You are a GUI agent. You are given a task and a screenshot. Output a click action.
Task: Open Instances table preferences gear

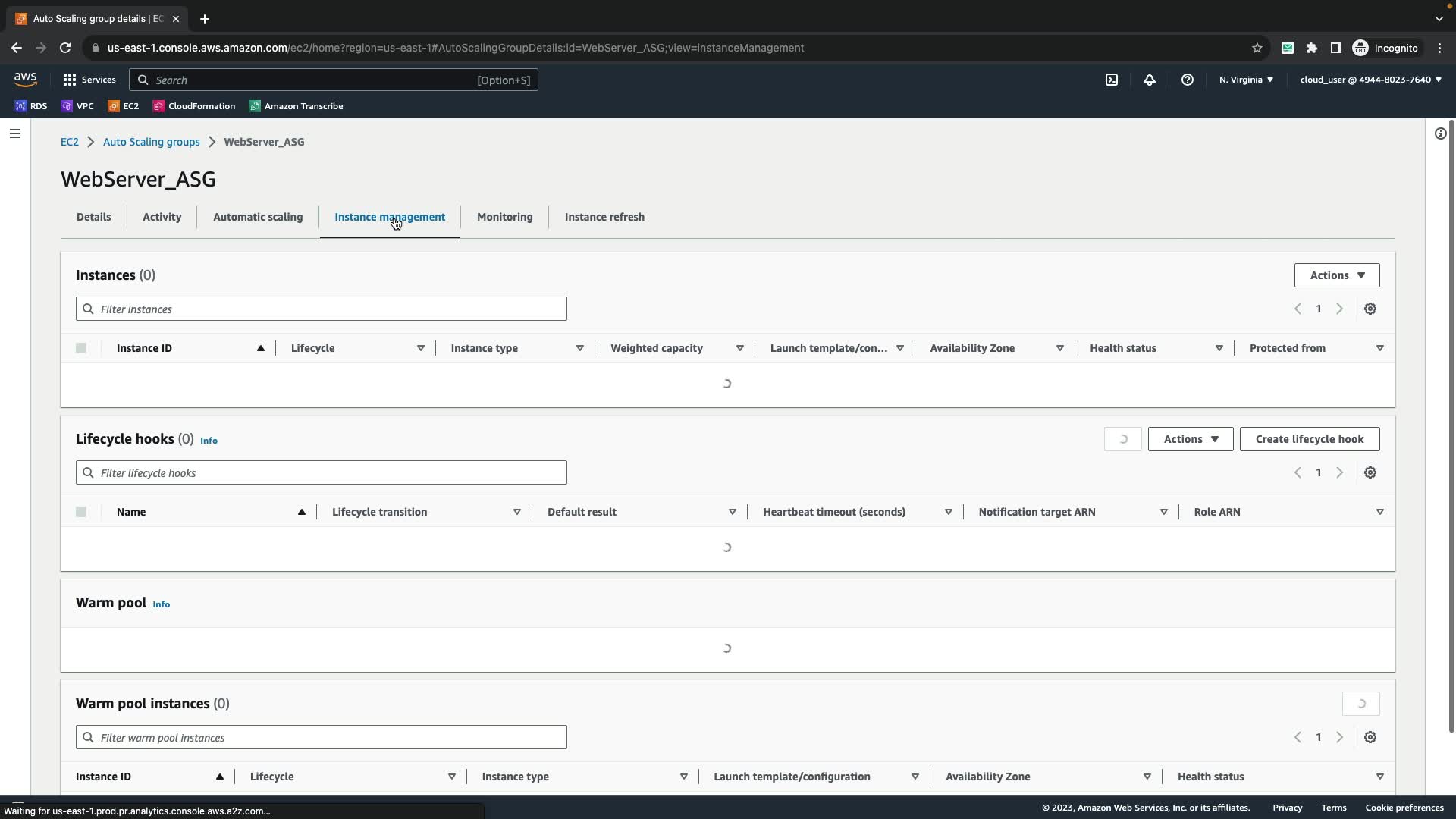point(1370,309)
